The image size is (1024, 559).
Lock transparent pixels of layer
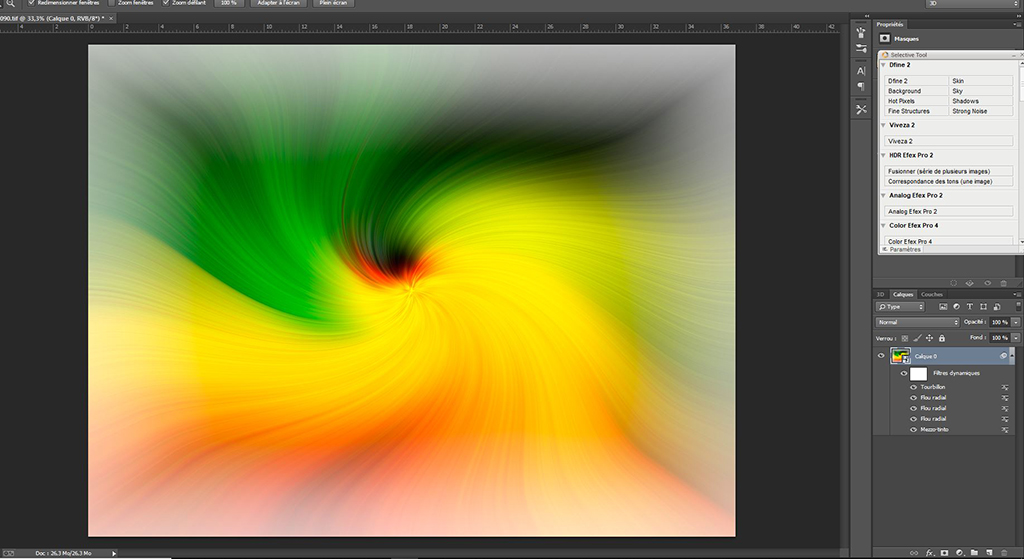904,338
